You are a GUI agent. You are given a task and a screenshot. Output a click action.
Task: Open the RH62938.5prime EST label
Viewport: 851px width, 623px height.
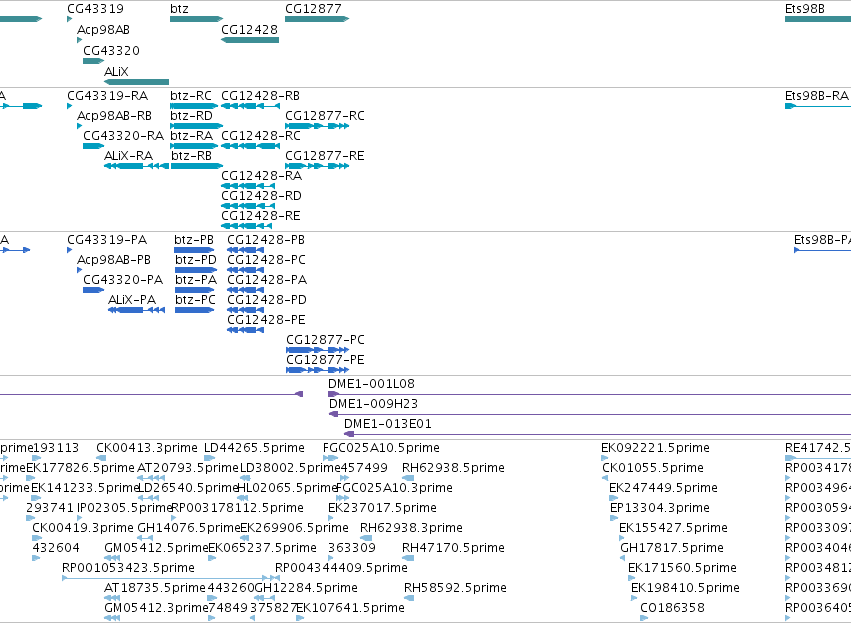454,468
